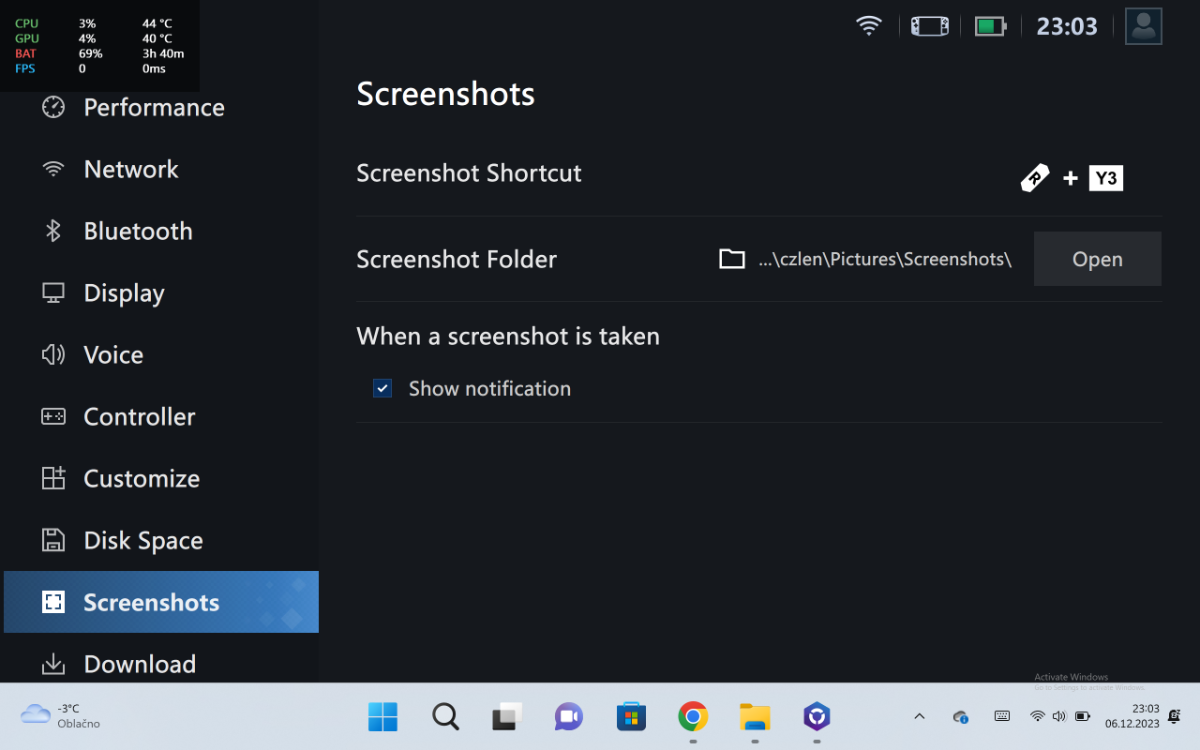This screenshot has height=750, width=1200.
Task: Select Controller in the sidebar
Action: click(139, 417)
